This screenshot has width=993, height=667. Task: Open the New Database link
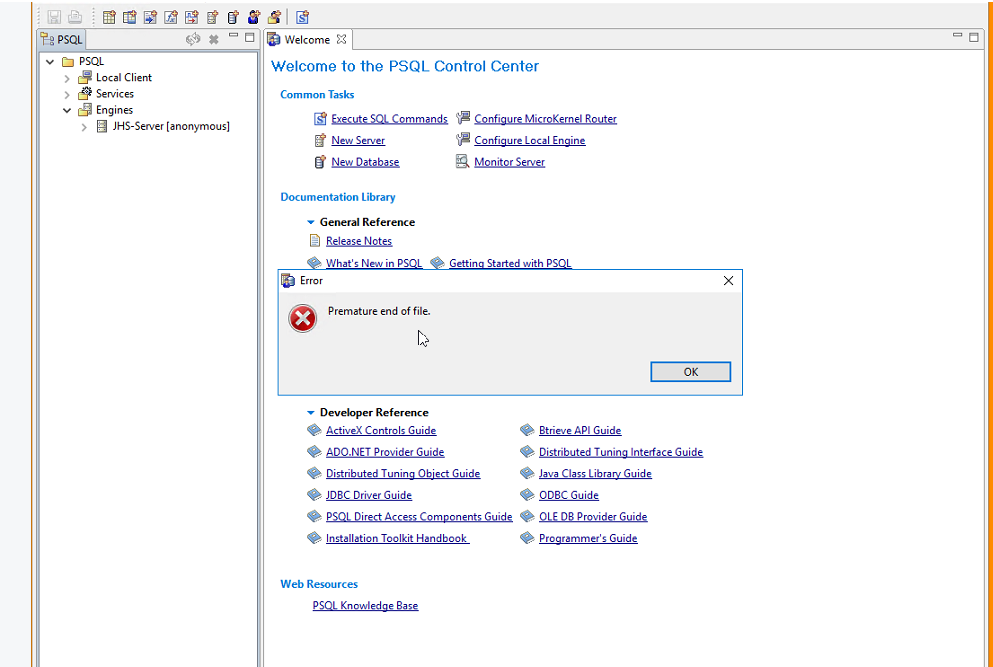pos(365,162)
